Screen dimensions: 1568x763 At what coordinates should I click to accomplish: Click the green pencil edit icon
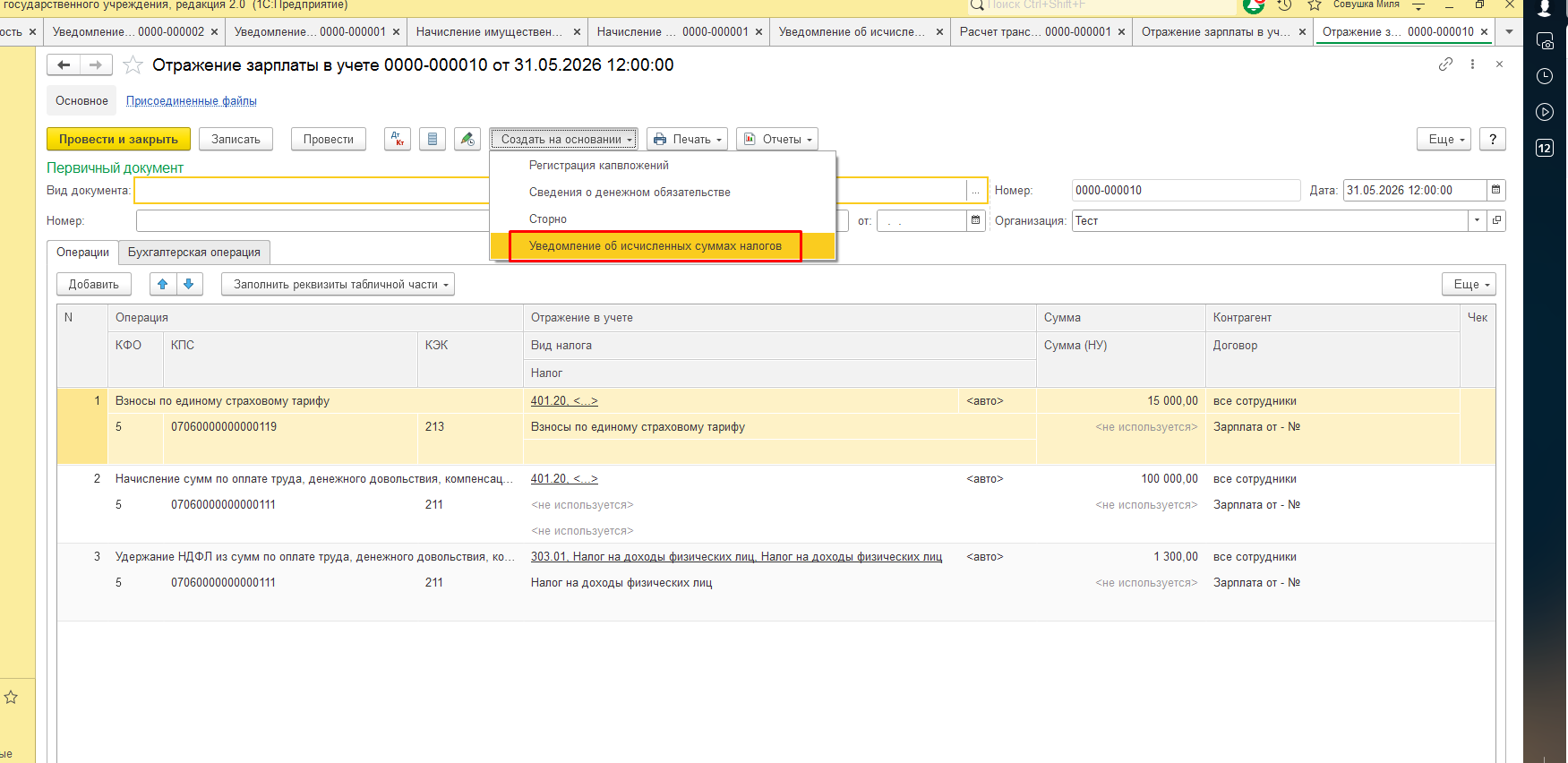pos(467,139)
